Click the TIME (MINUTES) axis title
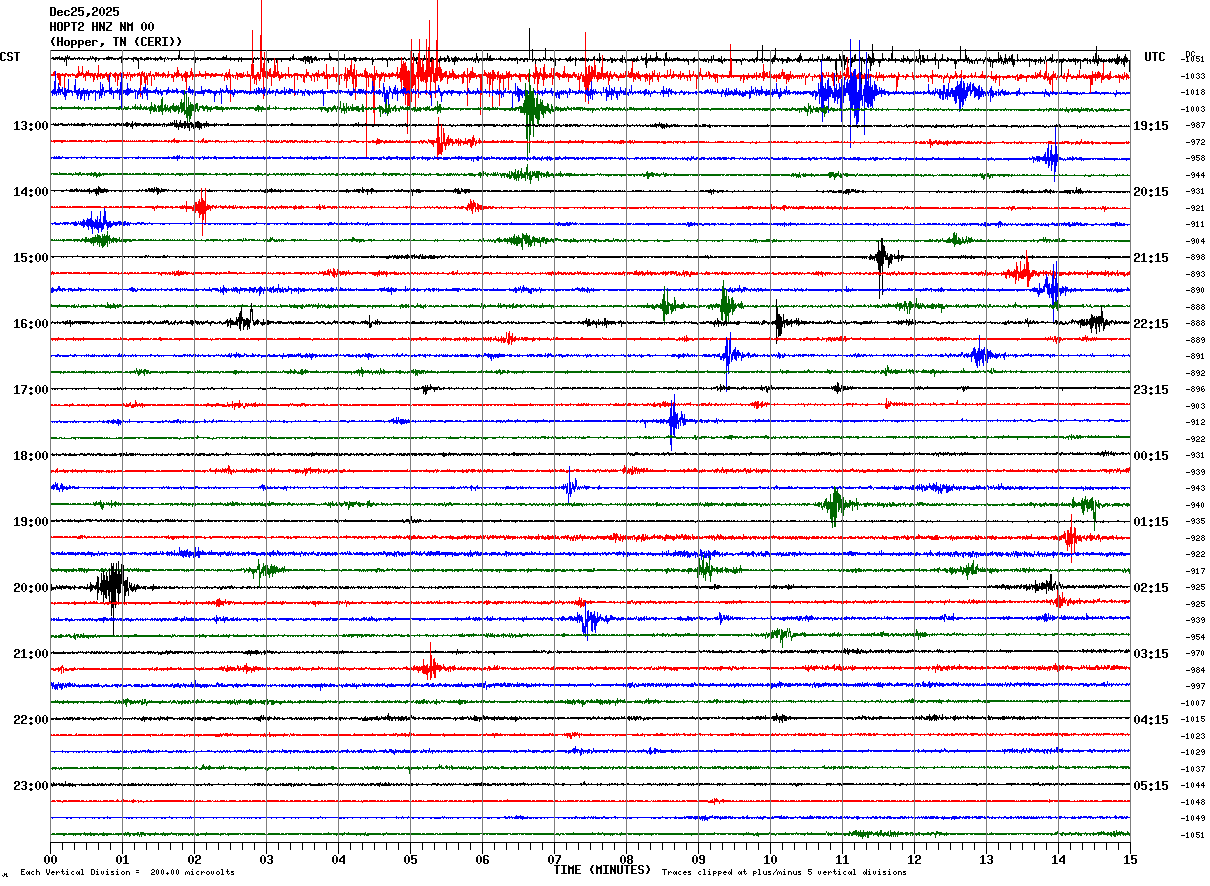The height and width of the screenshot is (886, 1210). click(602, 870)
